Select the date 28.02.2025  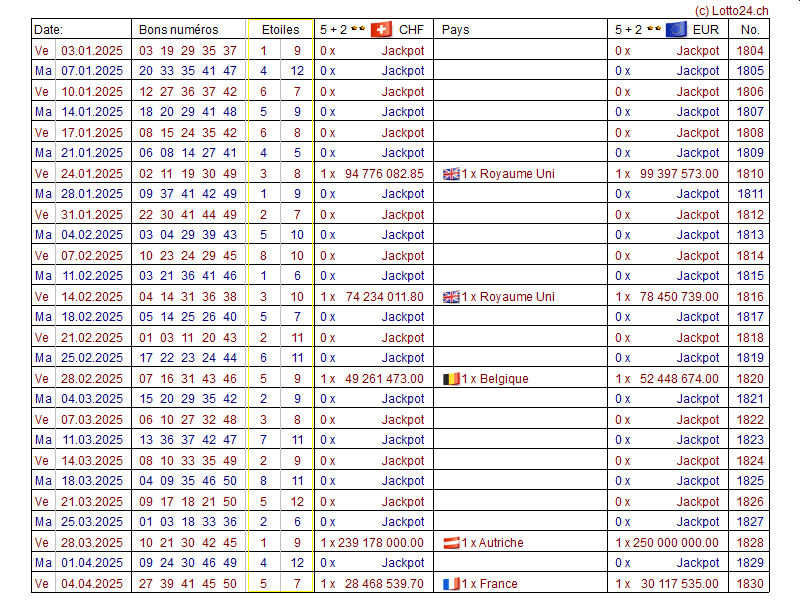coord(92,379)
